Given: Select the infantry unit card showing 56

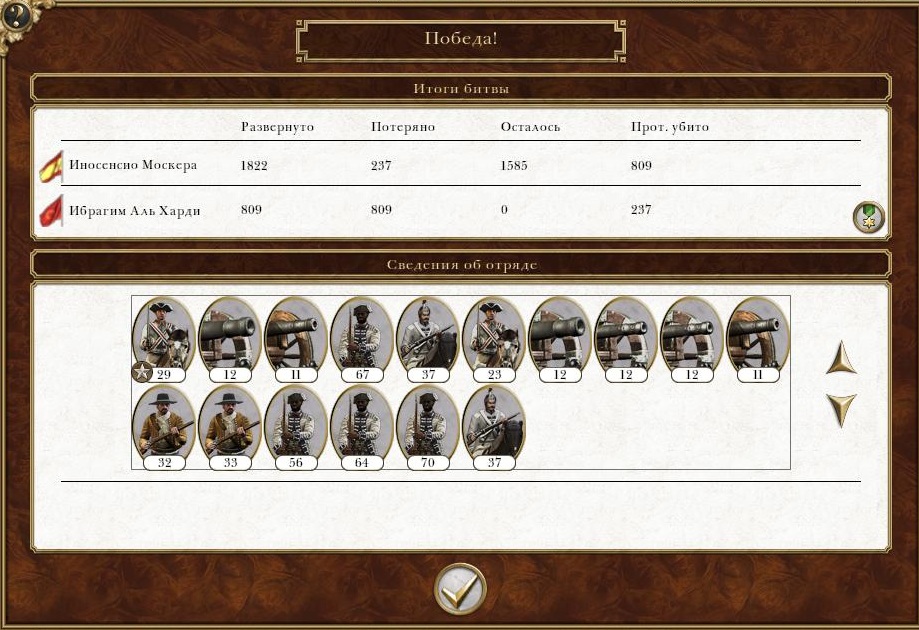Looking at the screenshot, I should tap(295, 428).
